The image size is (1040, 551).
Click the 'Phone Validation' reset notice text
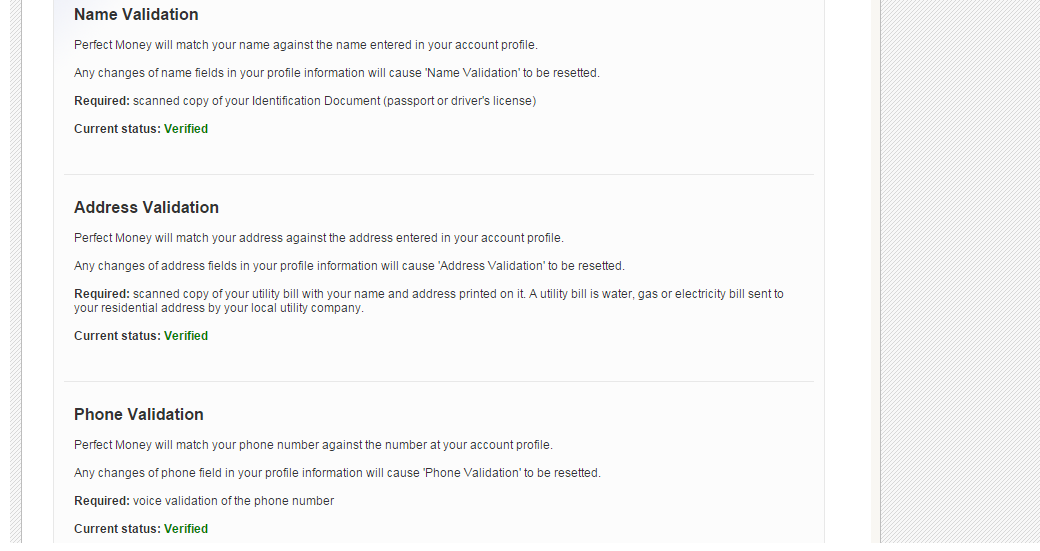pos(337,473)
